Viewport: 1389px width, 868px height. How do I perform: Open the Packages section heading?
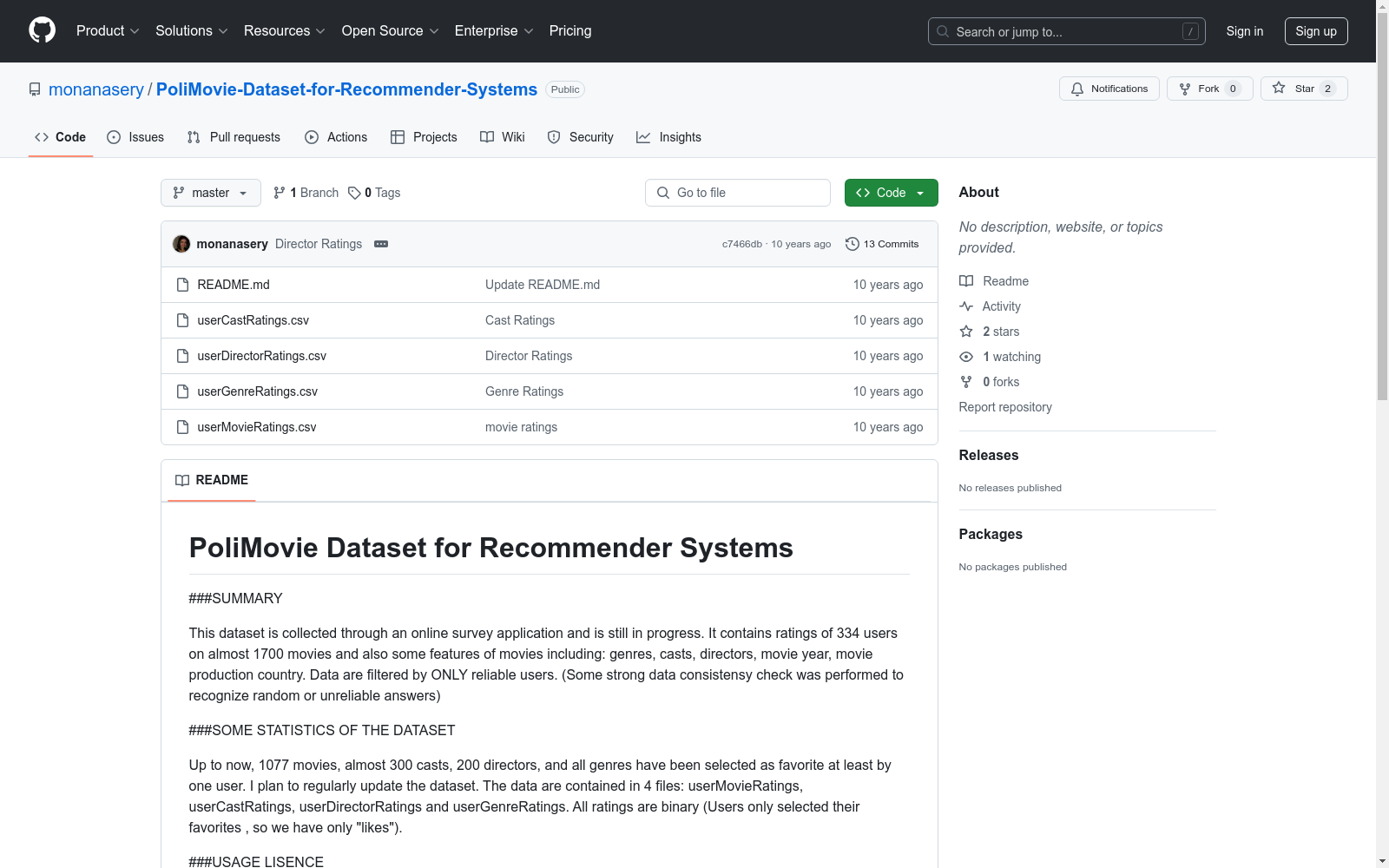point(991,534)
